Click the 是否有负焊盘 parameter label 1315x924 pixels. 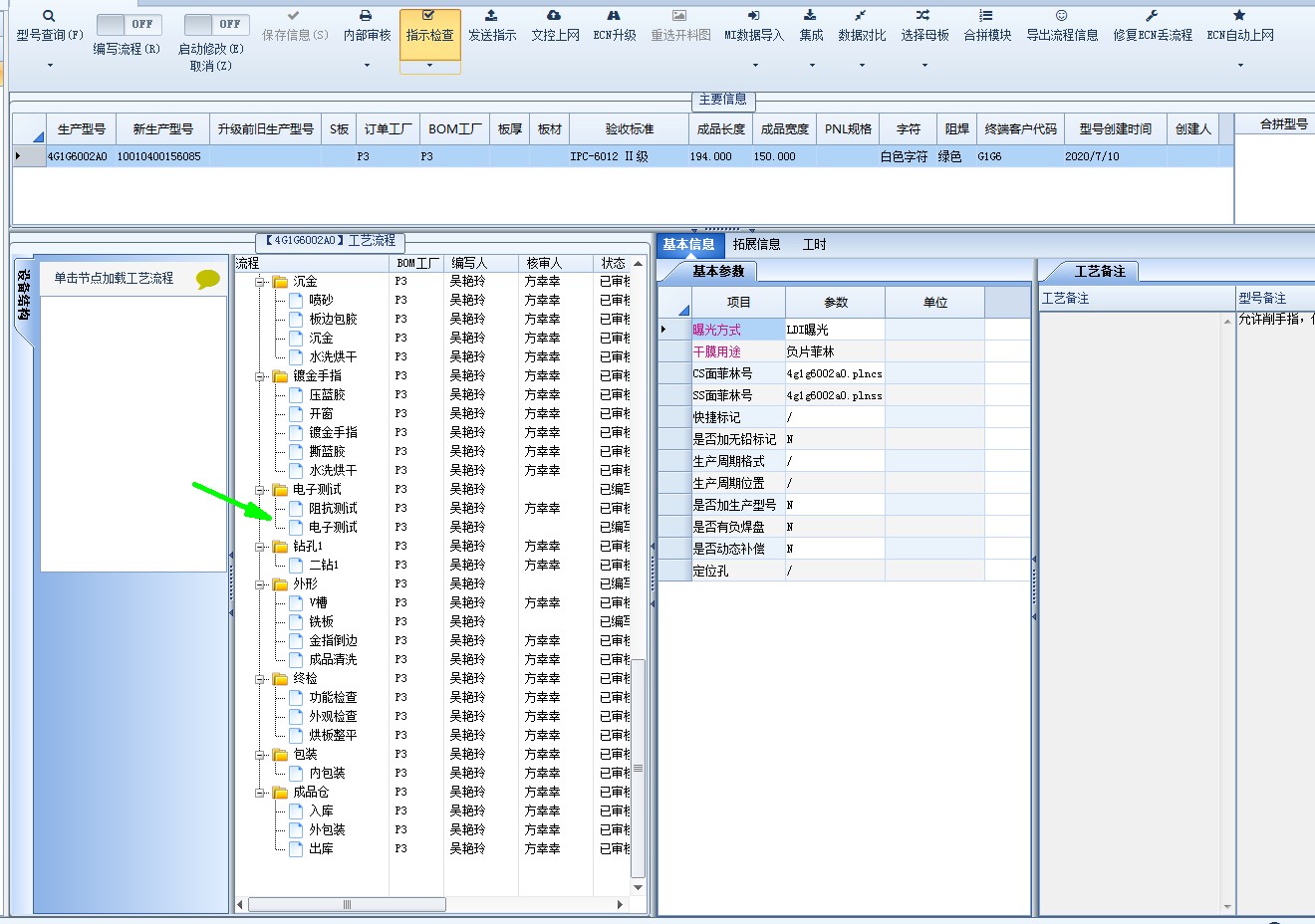(737, 527)
